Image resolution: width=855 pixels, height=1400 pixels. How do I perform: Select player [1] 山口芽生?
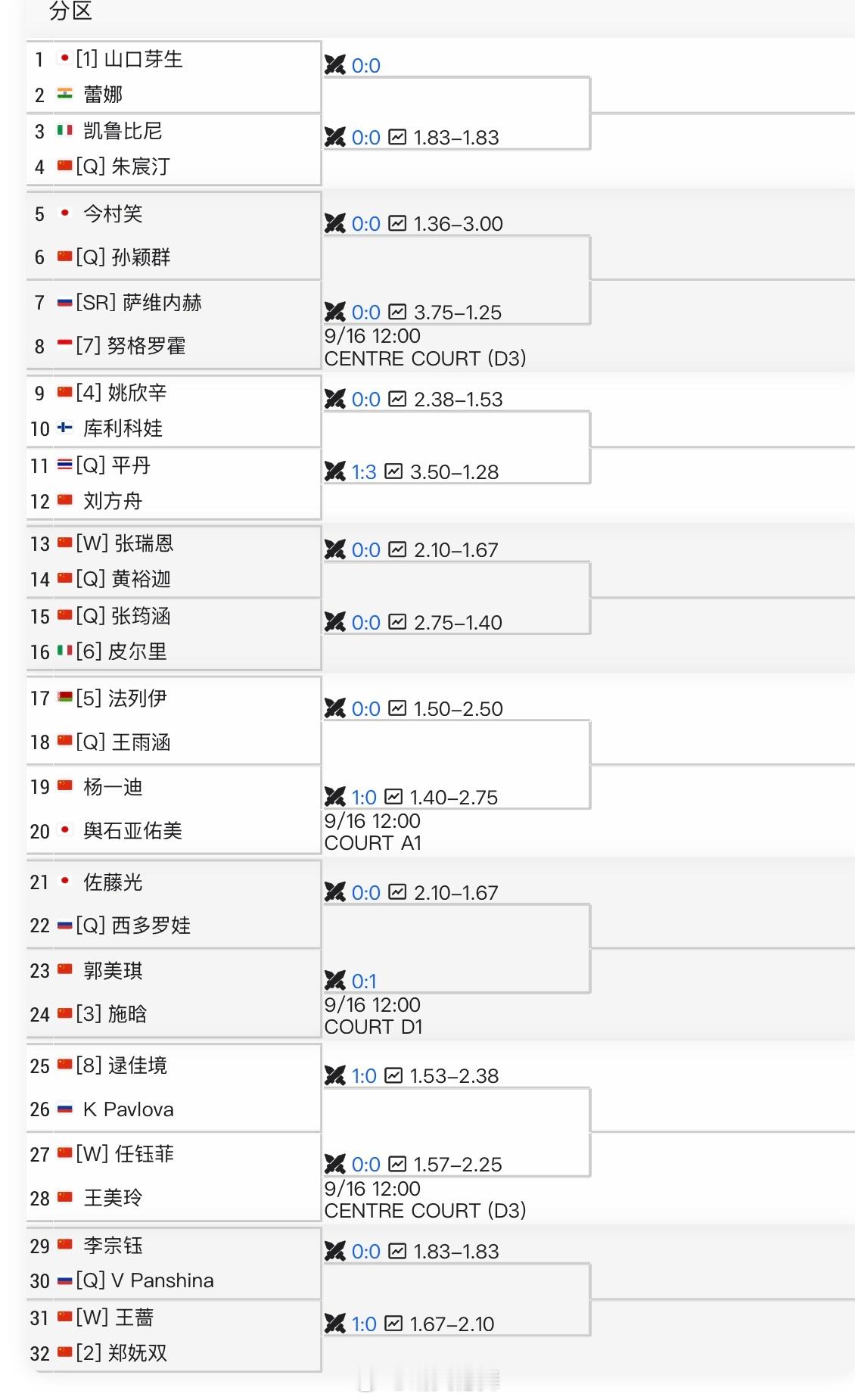pyautogui.click(x=129, y=59)
